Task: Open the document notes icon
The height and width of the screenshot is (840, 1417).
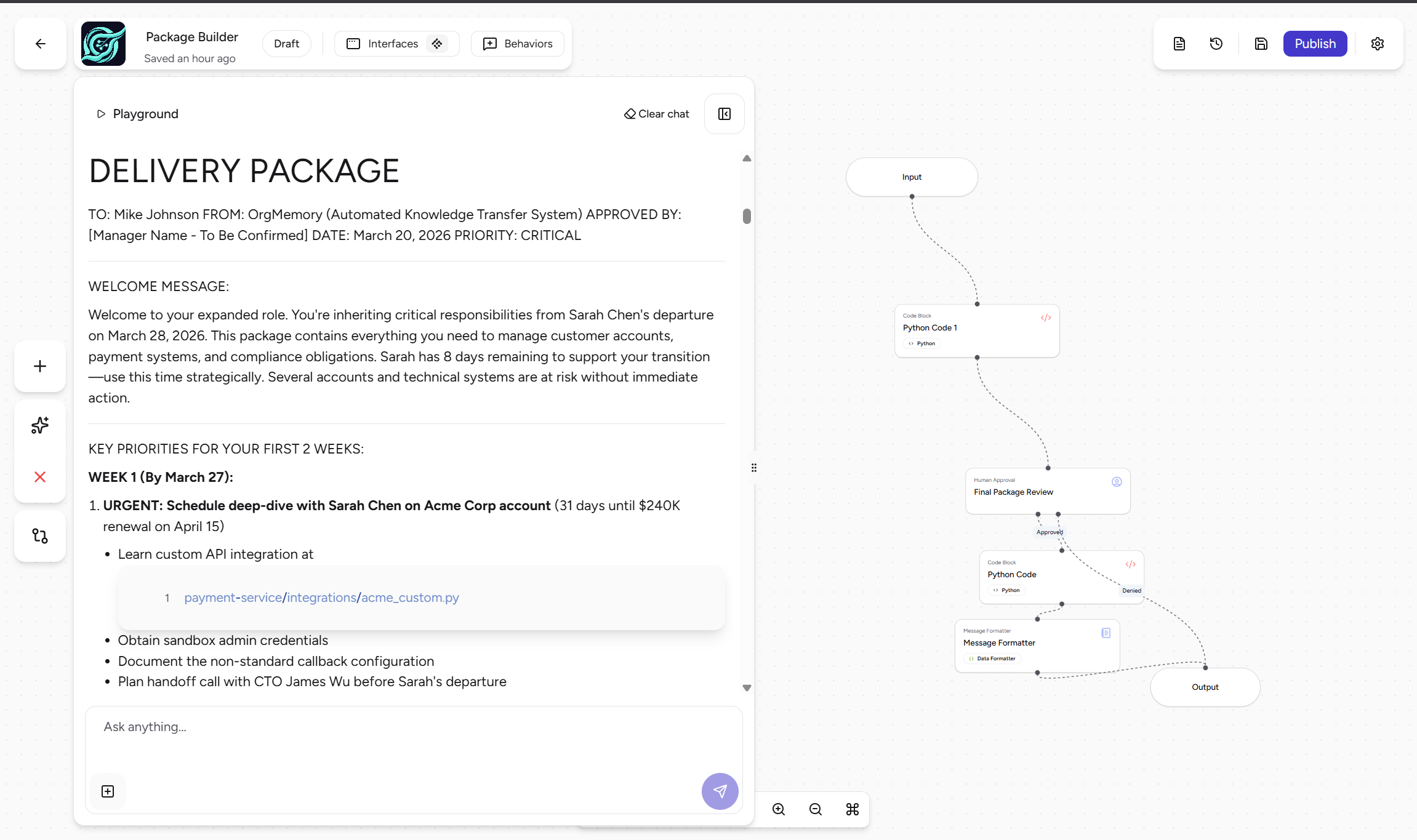Action: [x=1179, y=44]
